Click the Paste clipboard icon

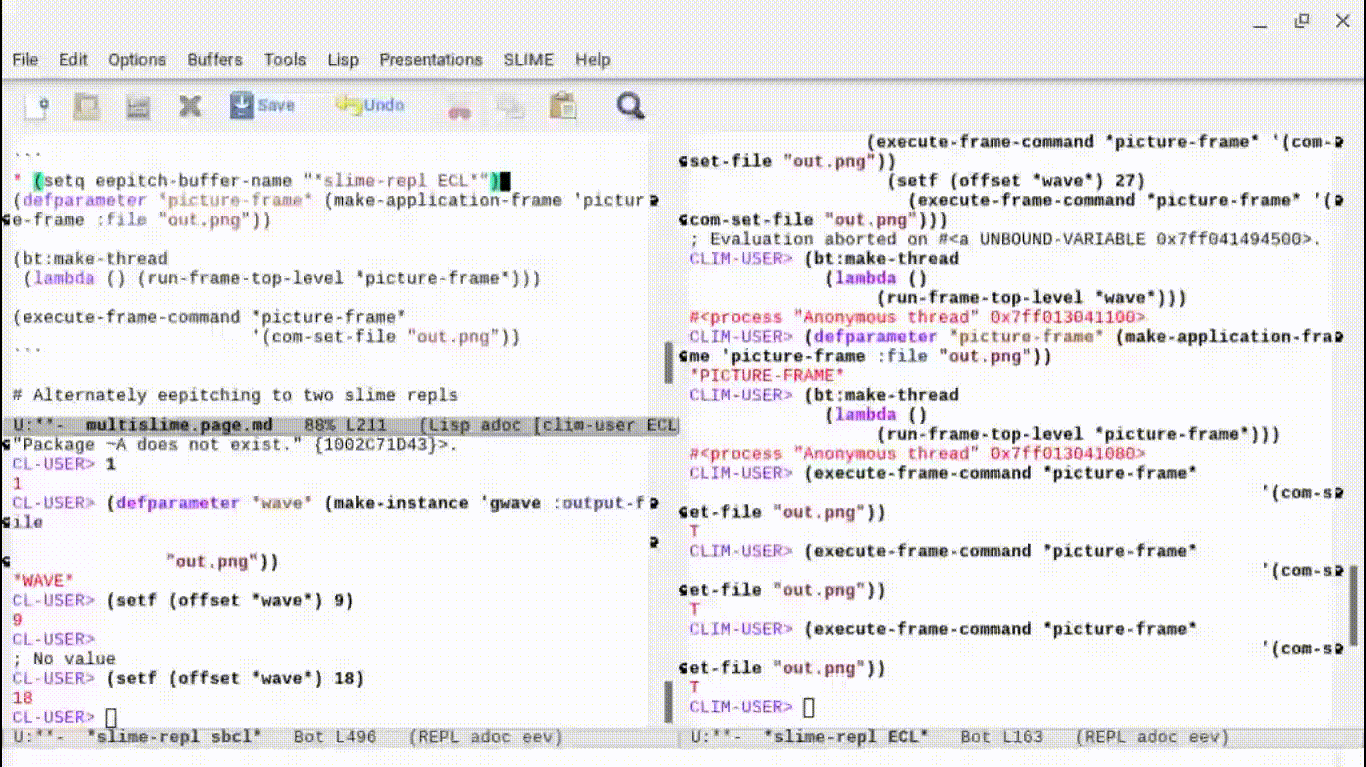click(563, 105)
